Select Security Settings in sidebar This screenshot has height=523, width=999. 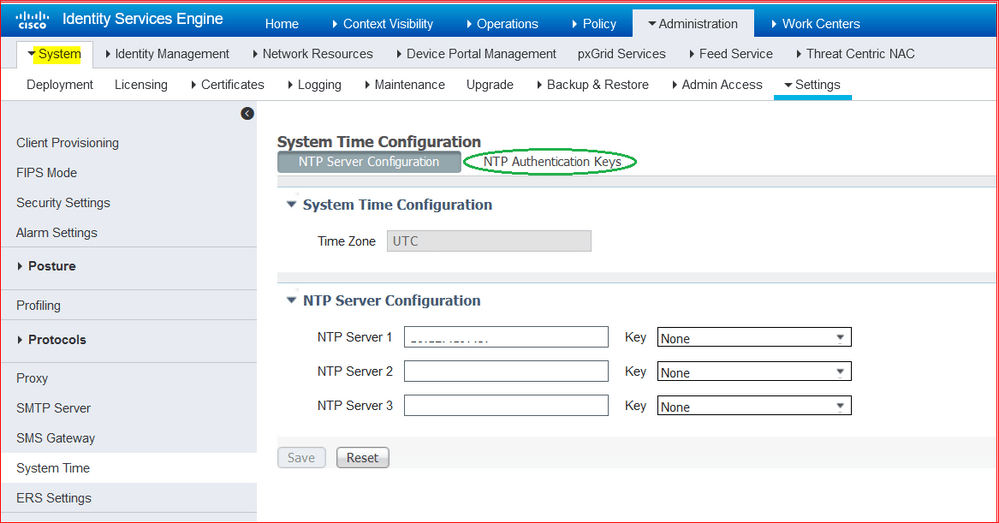point(63,203)
